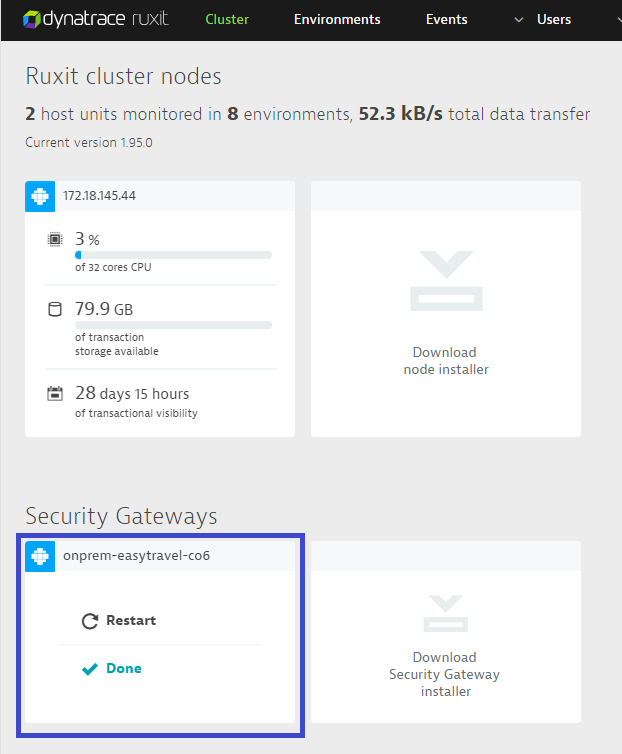Image resolution: width=622 pixels, height=754 pixels.
Task: Click the 79.9 GB storage value
Action: point(104,309)
